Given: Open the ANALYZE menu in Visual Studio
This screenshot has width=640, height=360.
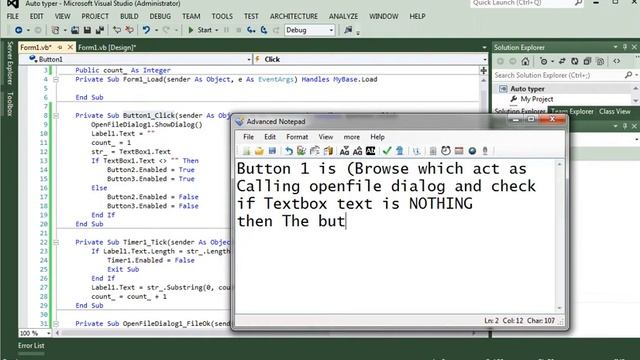Looking at the screenshot, I should tap(343, 16).
